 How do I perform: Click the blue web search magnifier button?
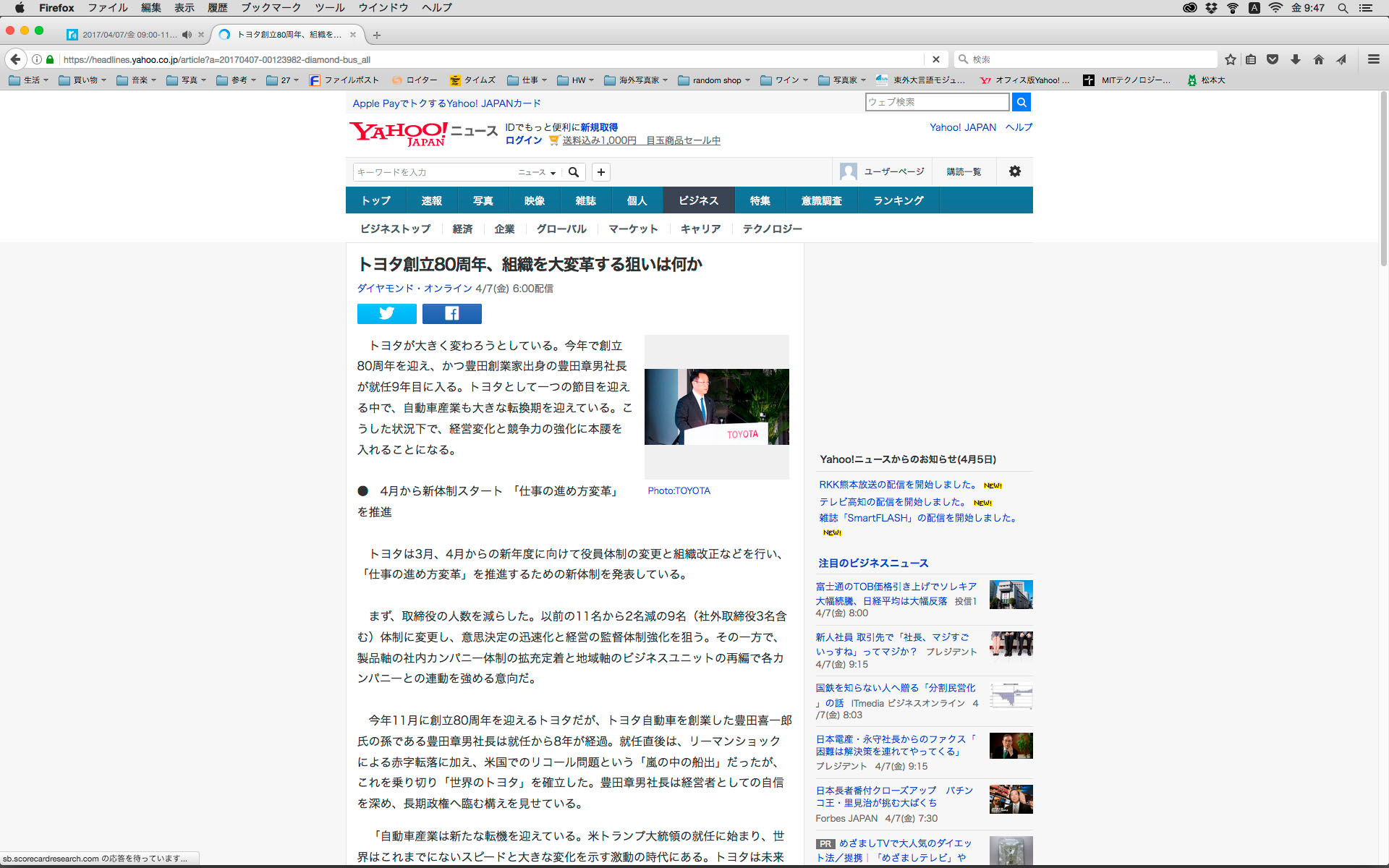[1021, 102]
